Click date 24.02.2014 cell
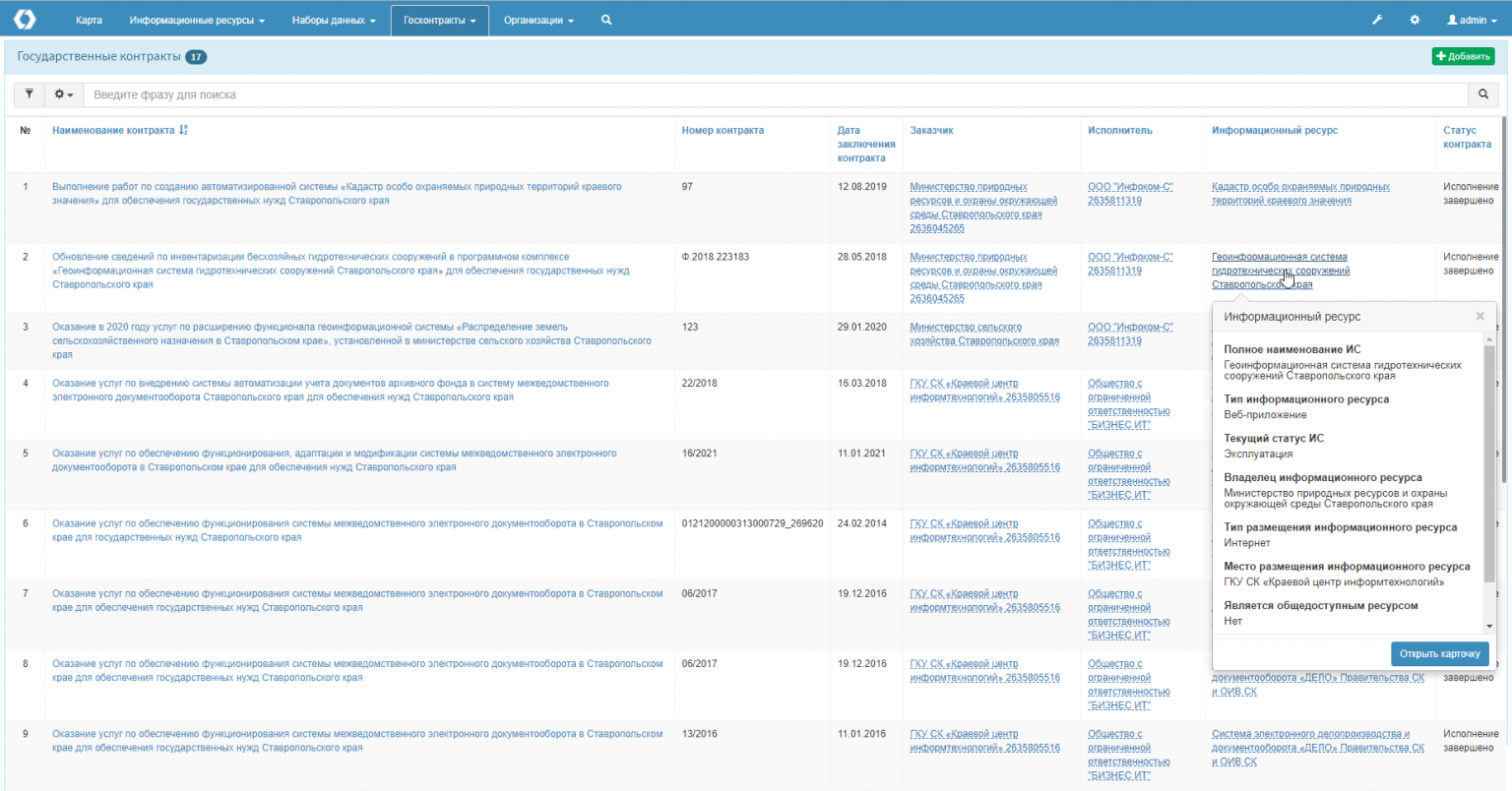The height and width of the screenshot is (791, 1512). (x=861, y=523)
